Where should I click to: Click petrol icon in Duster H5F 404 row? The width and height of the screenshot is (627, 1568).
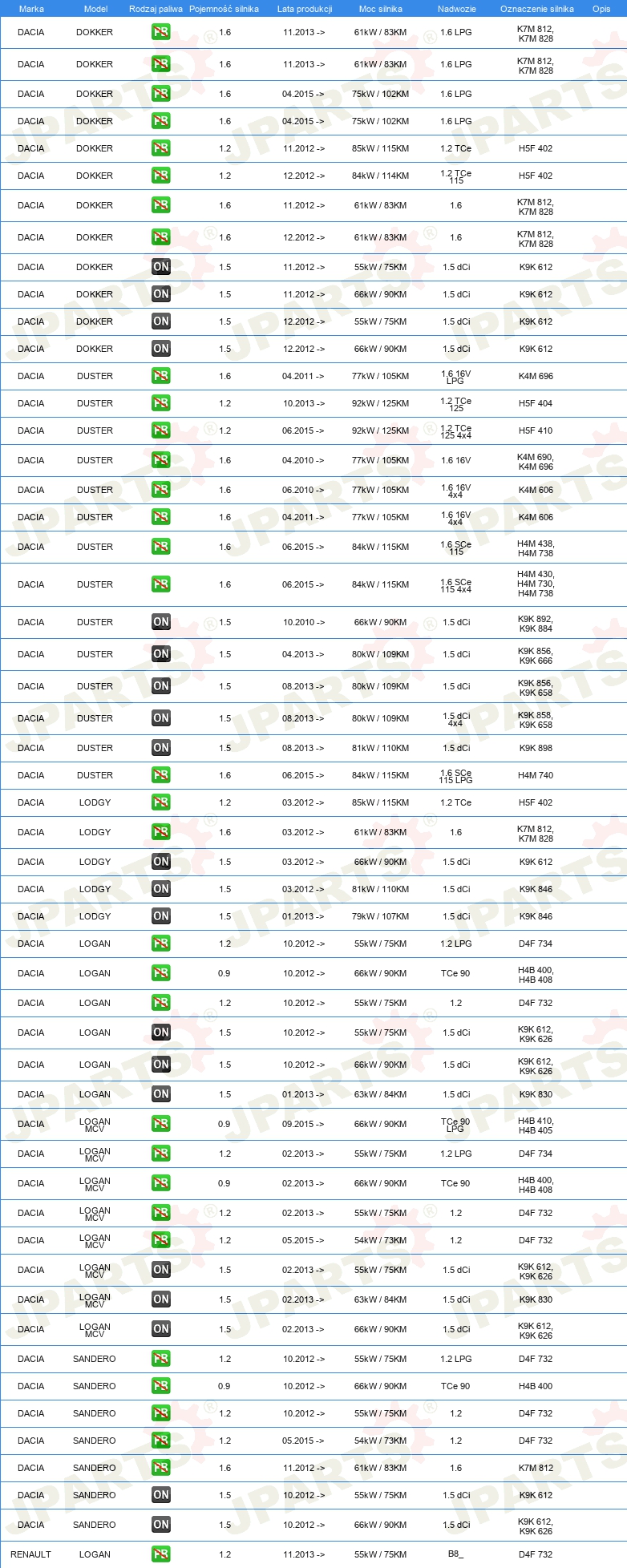[x=161, y=403]
